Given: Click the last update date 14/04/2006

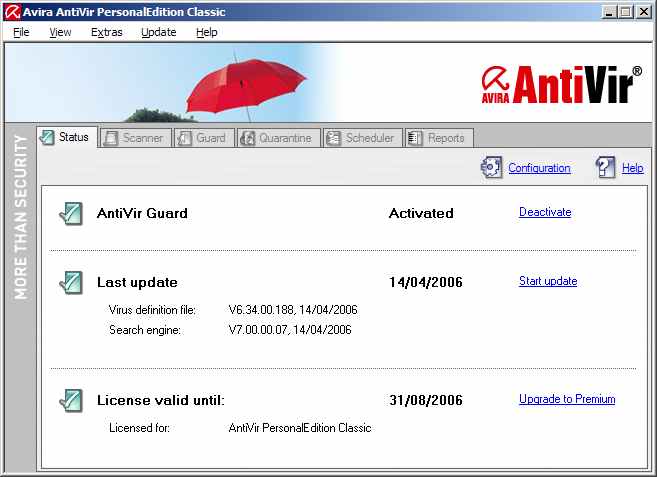Looking at the screenshot, I should (x=426, y=282).
